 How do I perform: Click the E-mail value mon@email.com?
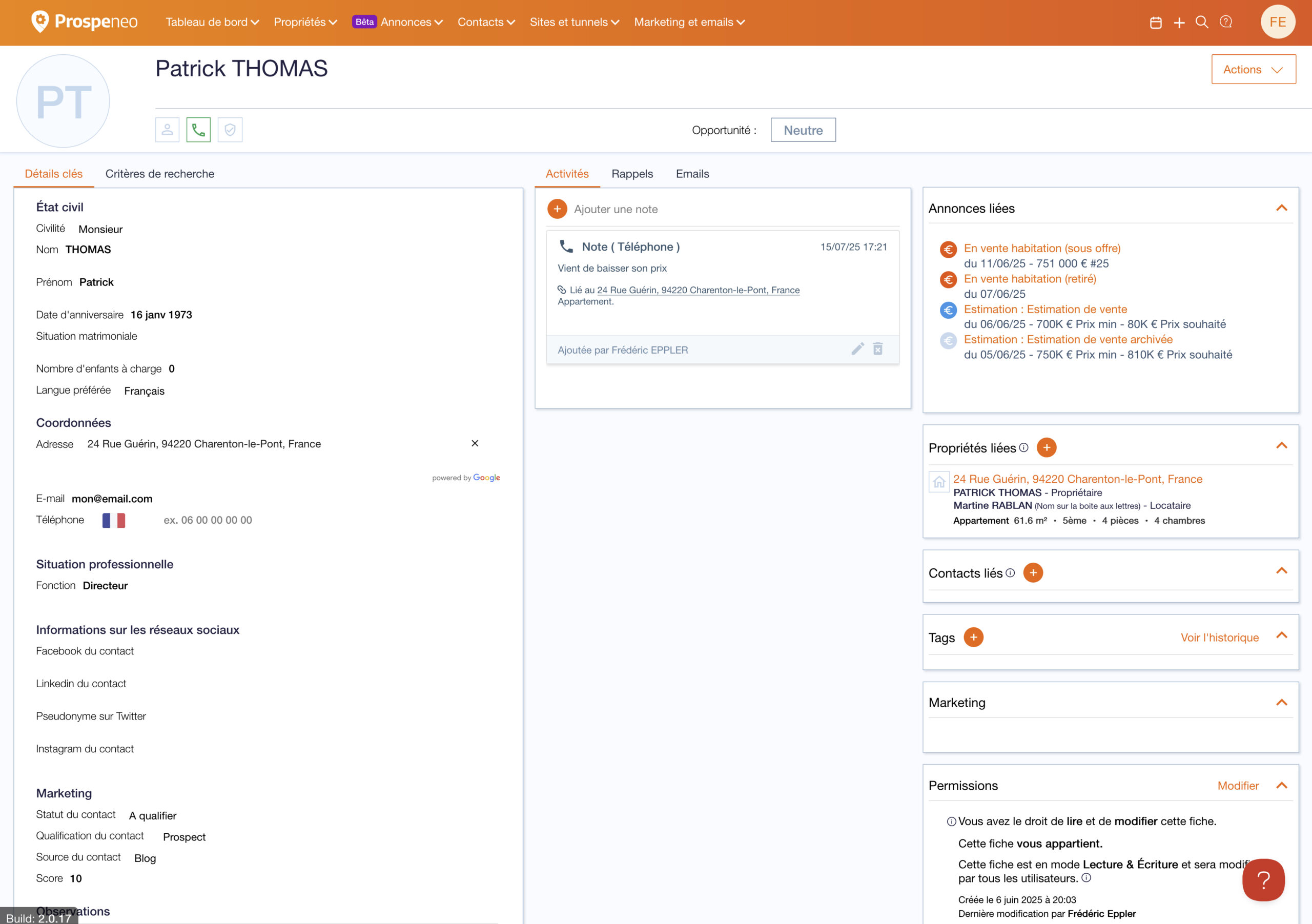click(112, 499)
